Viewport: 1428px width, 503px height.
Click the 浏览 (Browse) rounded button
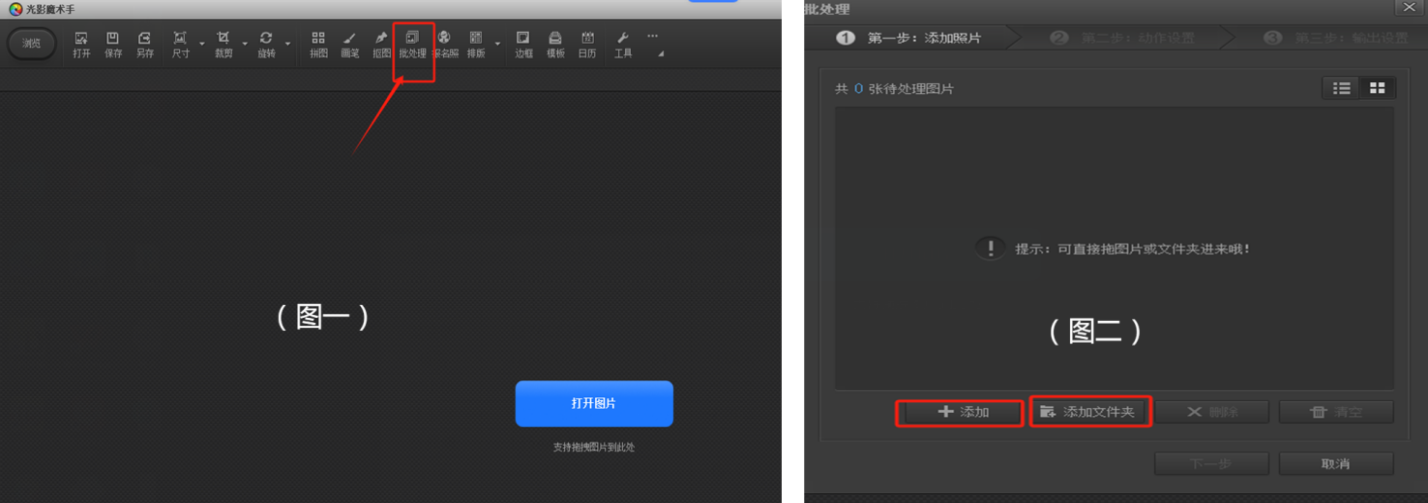(32, 43)
